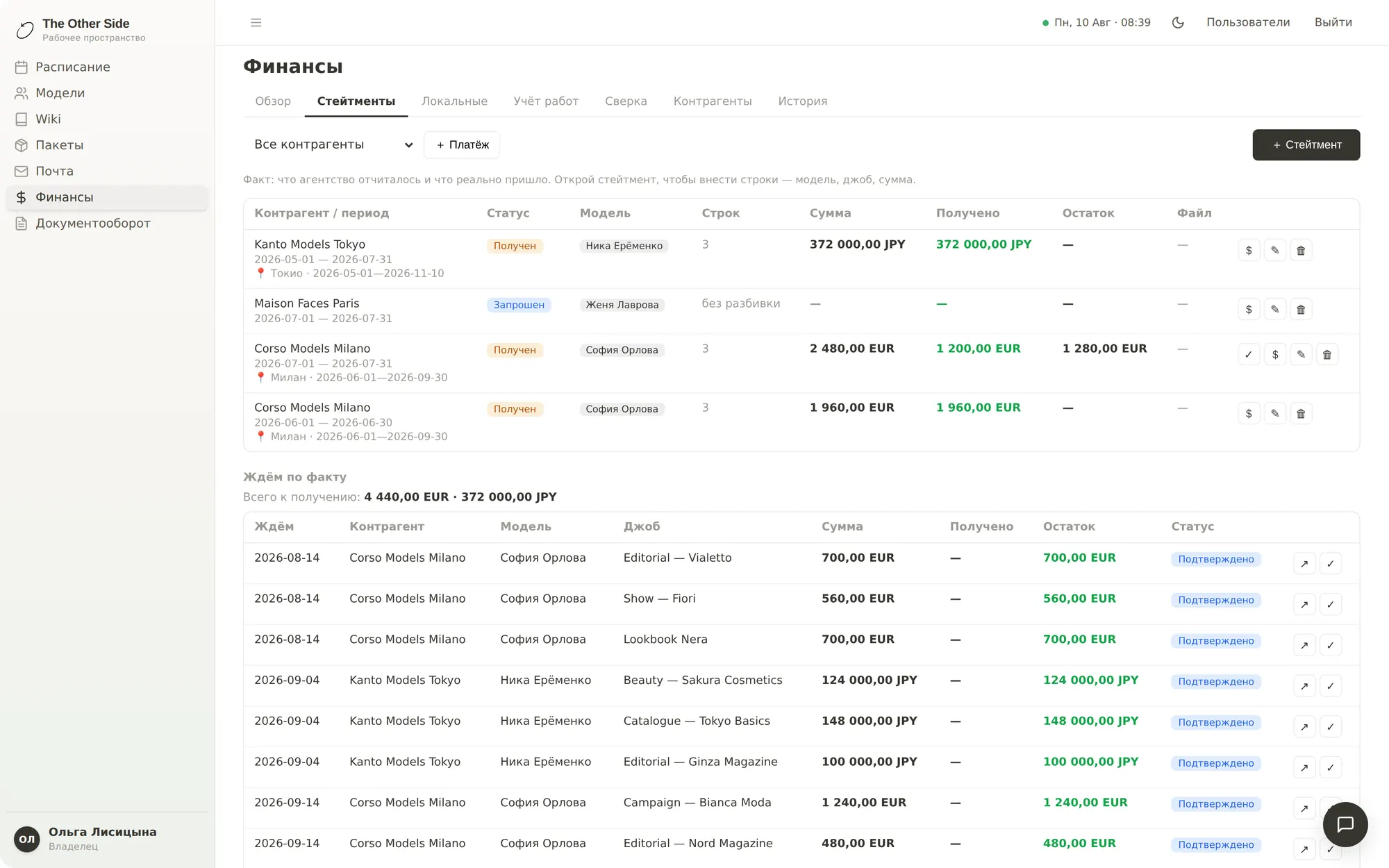1389x868 pixels.
Task: Confirm receipt for Editorial — Ginza Magazine row
Action: [x=1331, y=768]
